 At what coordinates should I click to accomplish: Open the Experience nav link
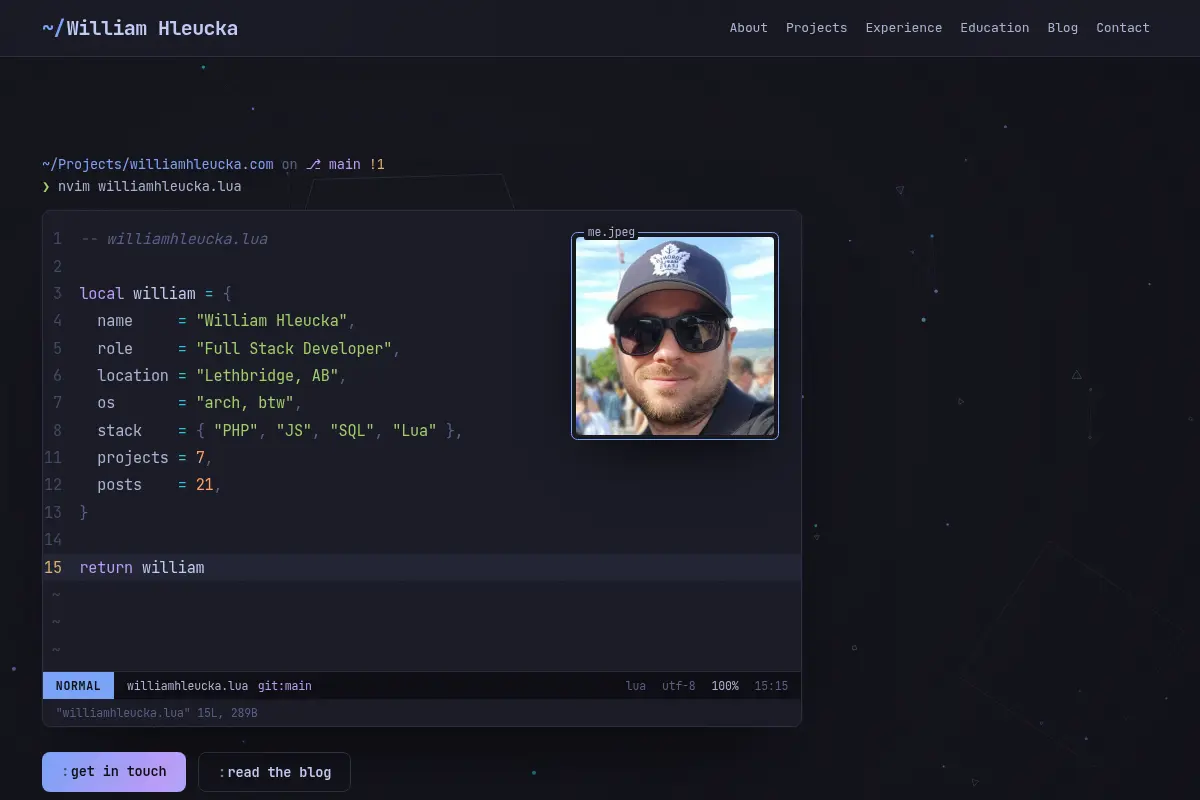(x=904, y=28)
